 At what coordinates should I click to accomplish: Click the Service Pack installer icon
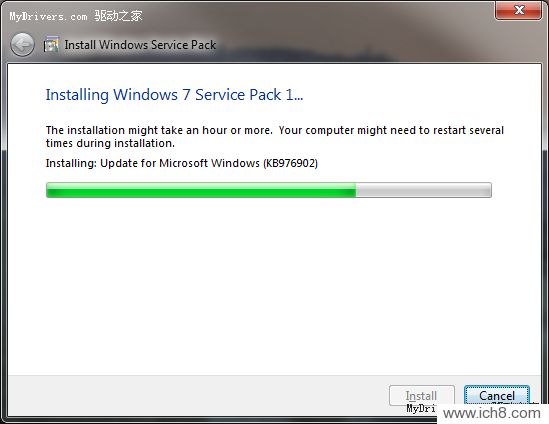[x=51, y=45]
